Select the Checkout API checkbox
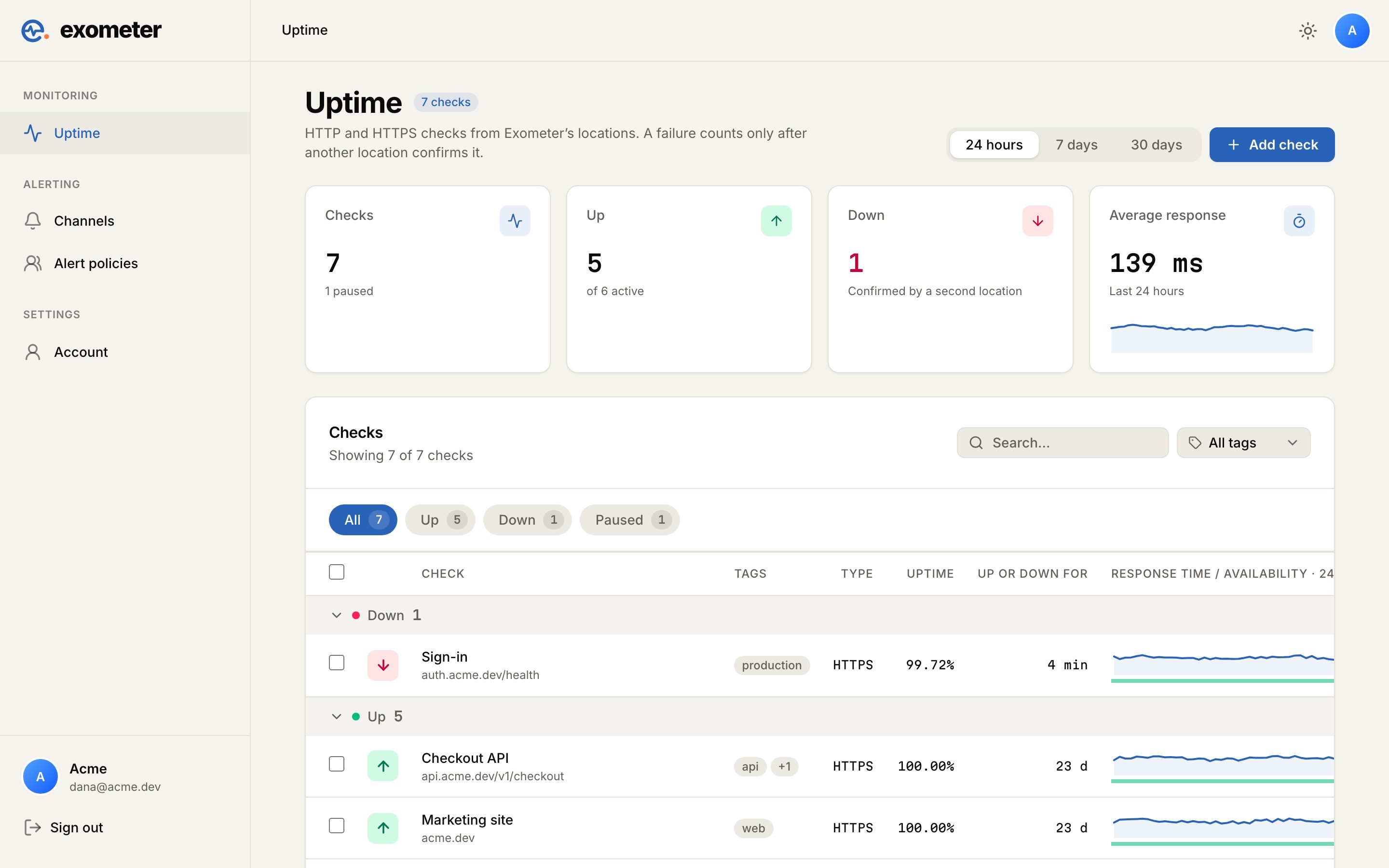Screen dimensions: 1389x868 click(336, 764)
